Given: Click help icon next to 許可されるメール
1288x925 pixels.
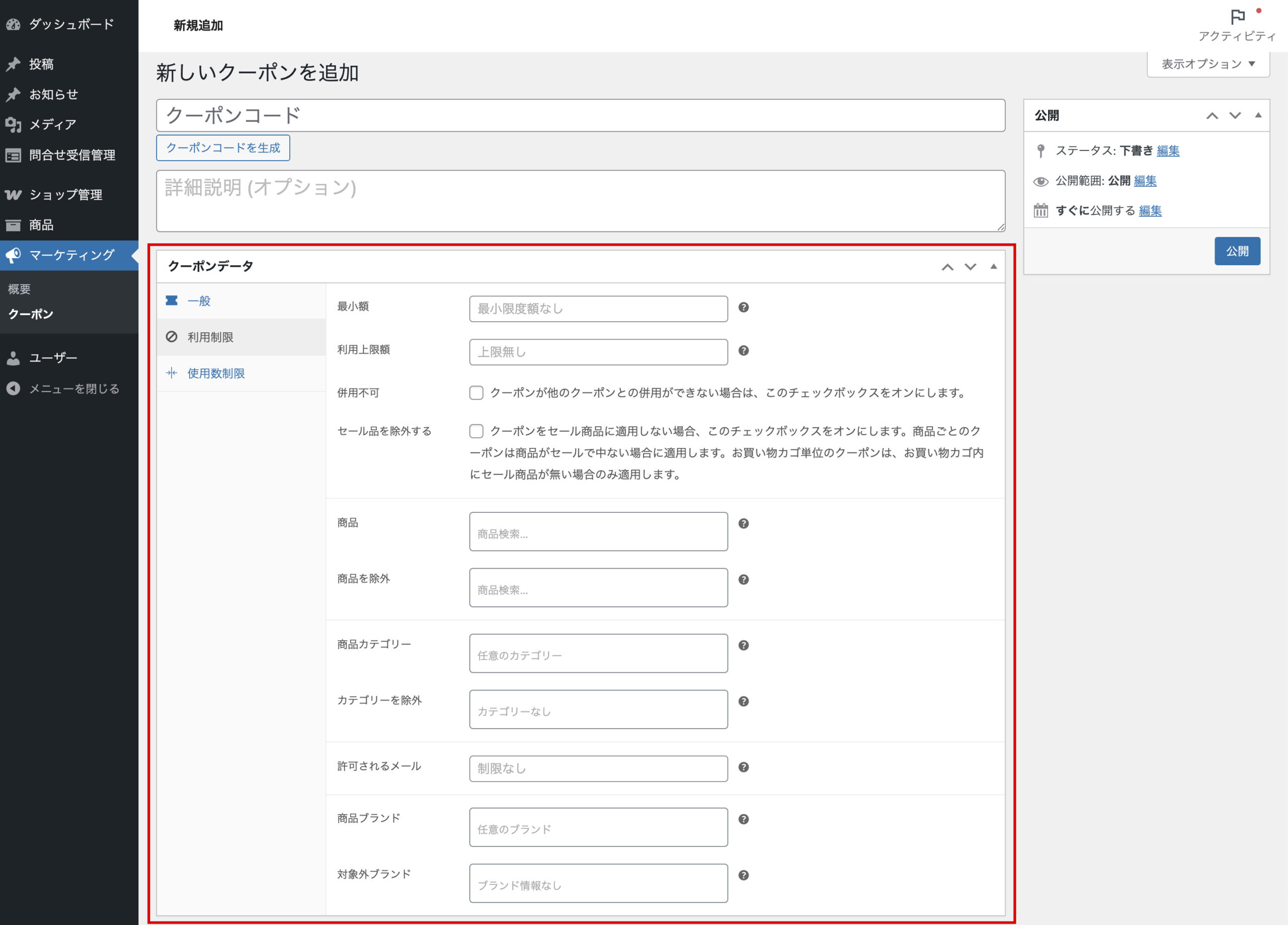Looking at the screenshot, I should [x=744, y=767].
